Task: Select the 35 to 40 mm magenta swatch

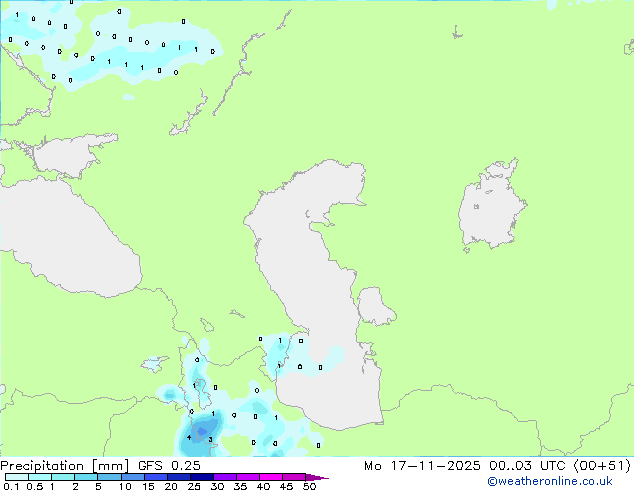Action: click(248, 477)
